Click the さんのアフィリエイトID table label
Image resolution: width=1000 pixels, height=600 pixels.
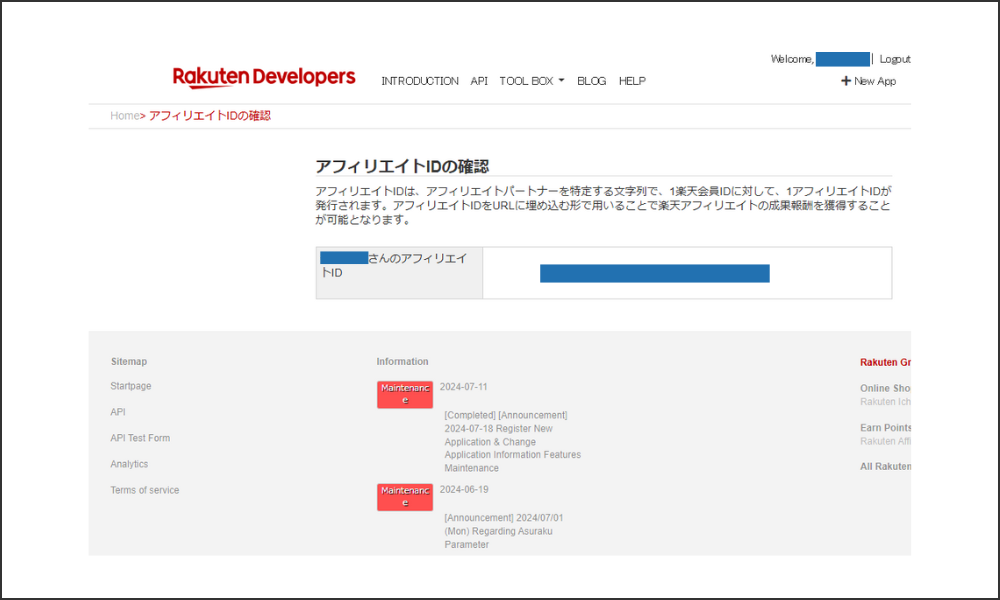(x=399, y=273)
